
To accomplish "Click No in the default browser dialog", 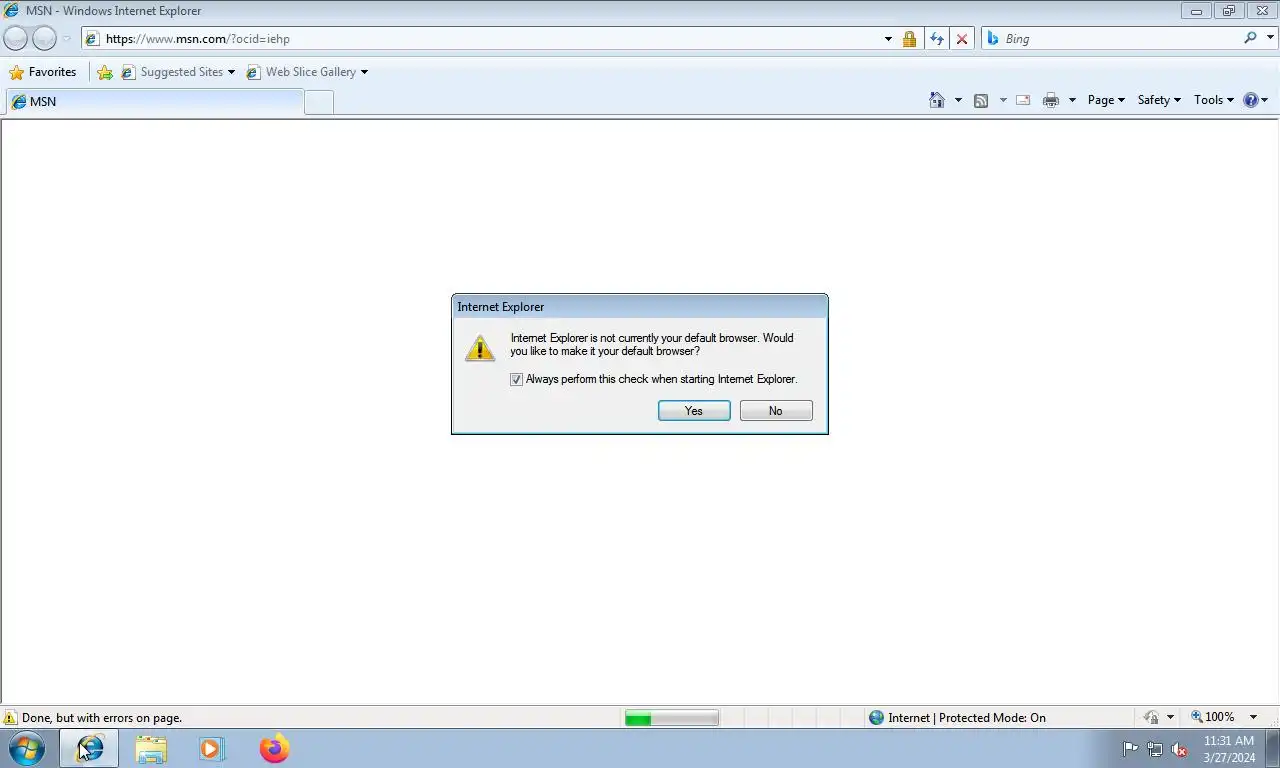I will point(776,411).
